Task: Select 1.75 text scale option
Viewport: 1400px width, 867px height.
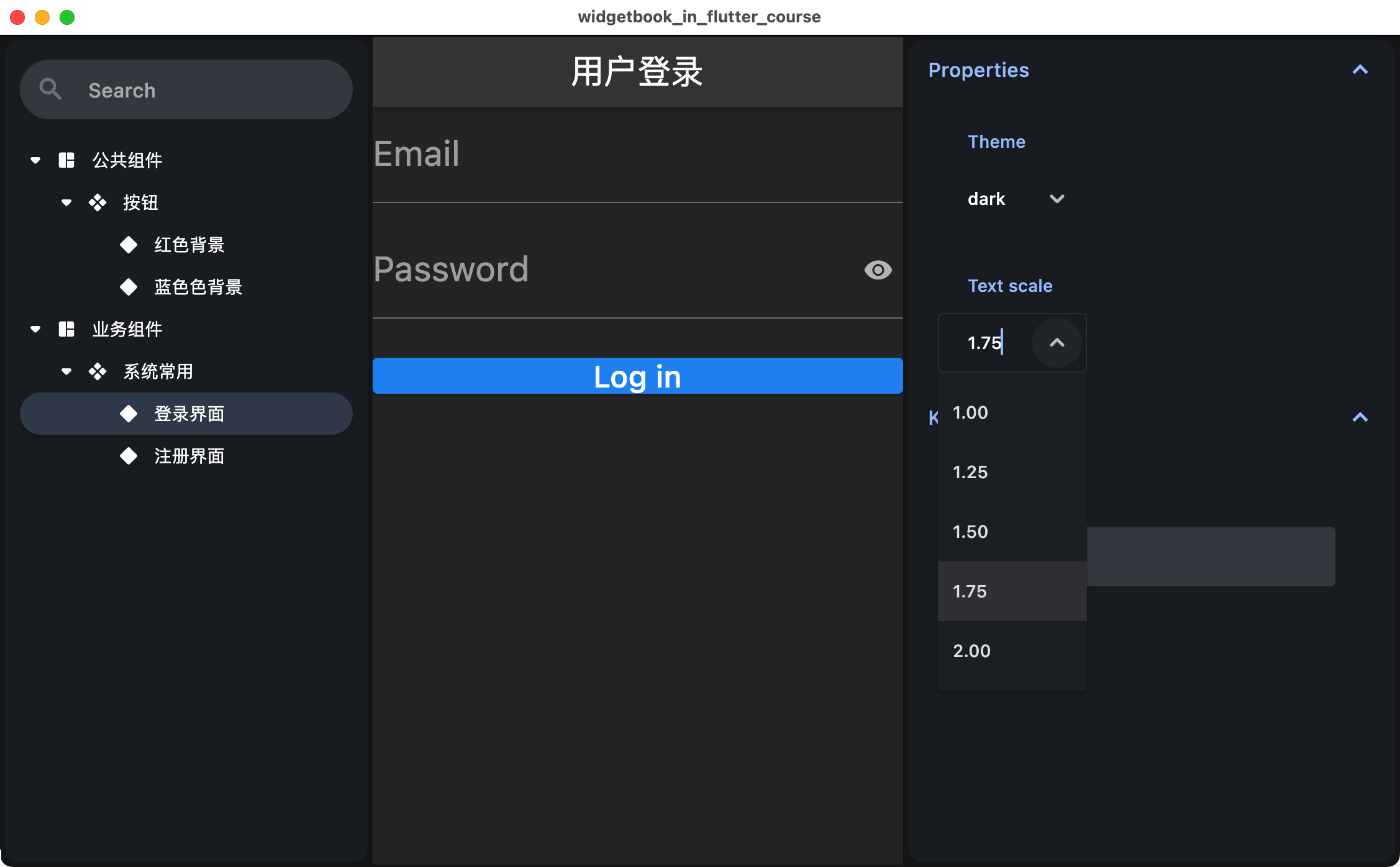Action: (x=1012, y=591)
